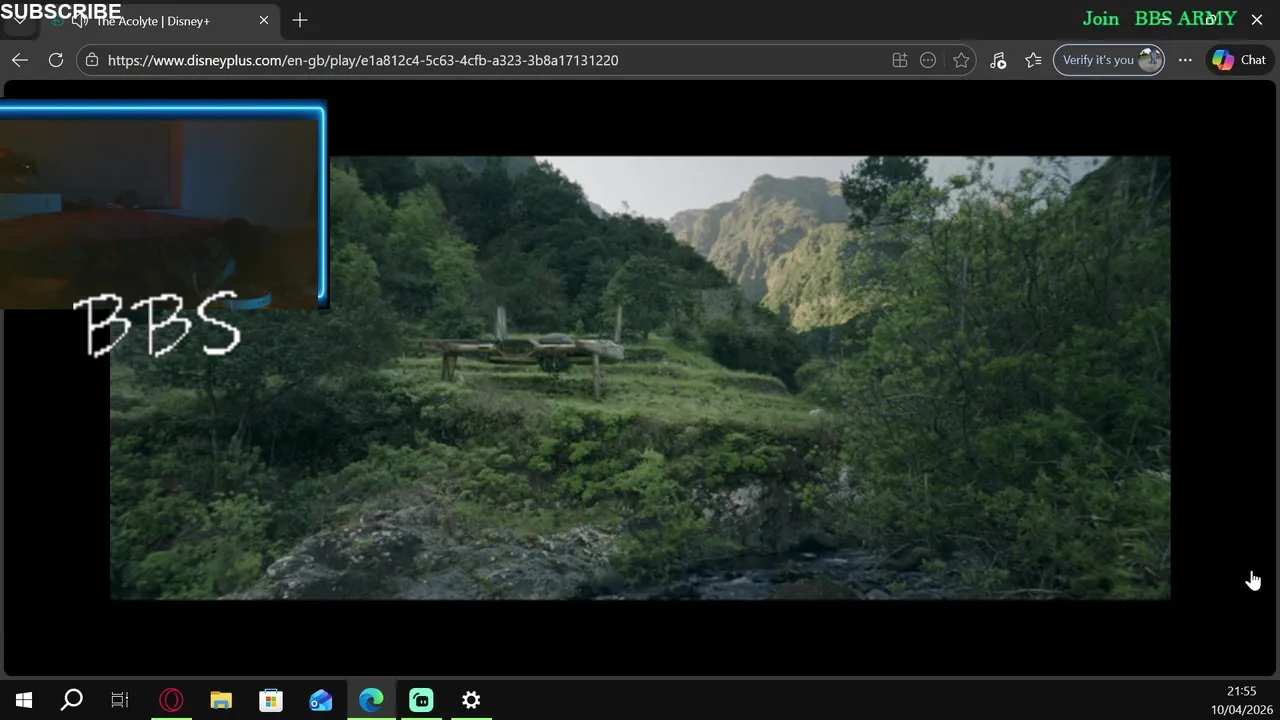Open the Favorites list icon
The image size is (1280, 720).
[1033, 60]
